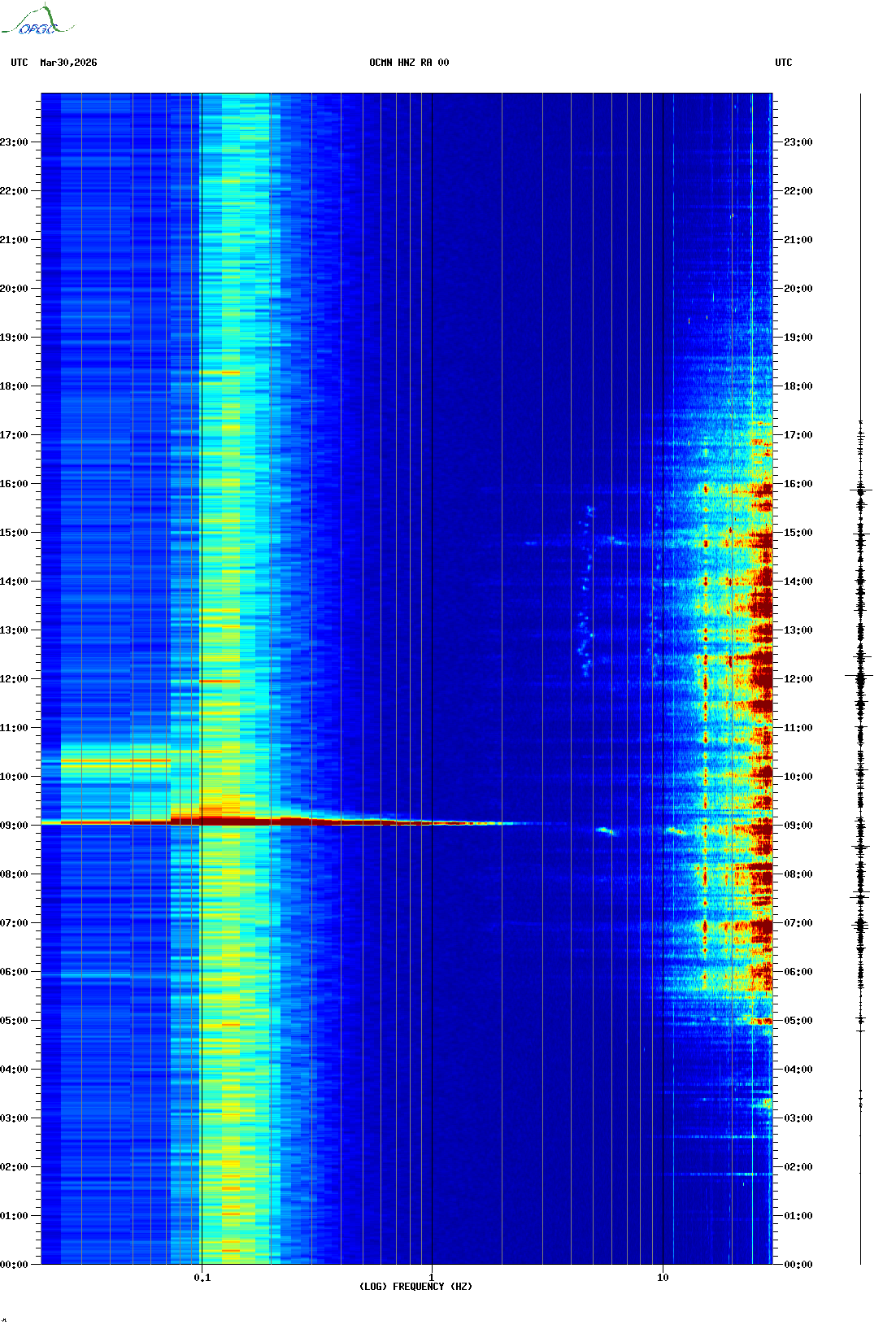Click the 00:00 label on the left axis
Image resolution: width=896 pixels, height=1329 pixels.
pyautogui.click(x=14, y=1265)
